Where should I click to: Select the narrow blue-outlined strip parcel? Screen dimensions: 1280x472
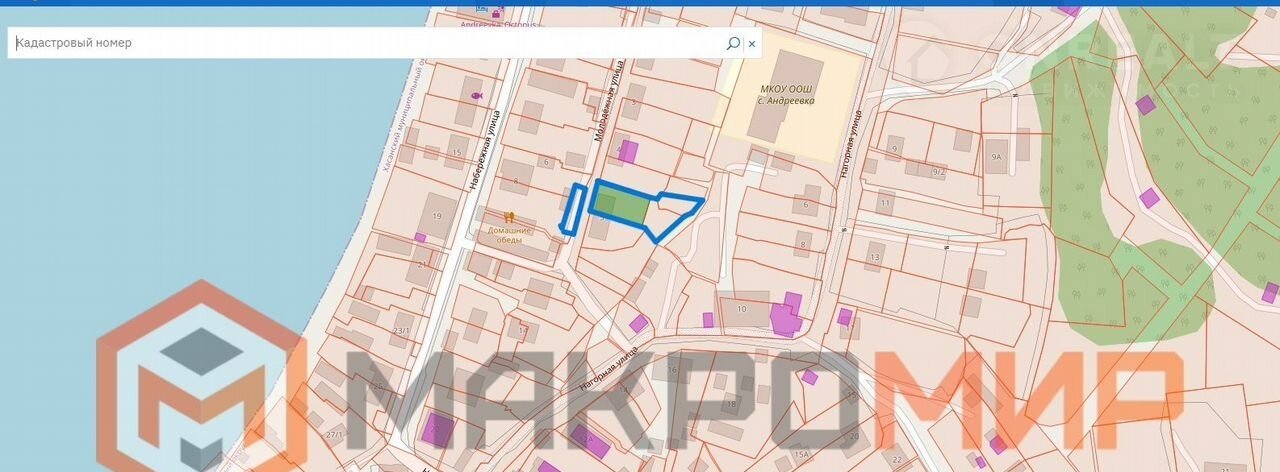pos(574,209)
